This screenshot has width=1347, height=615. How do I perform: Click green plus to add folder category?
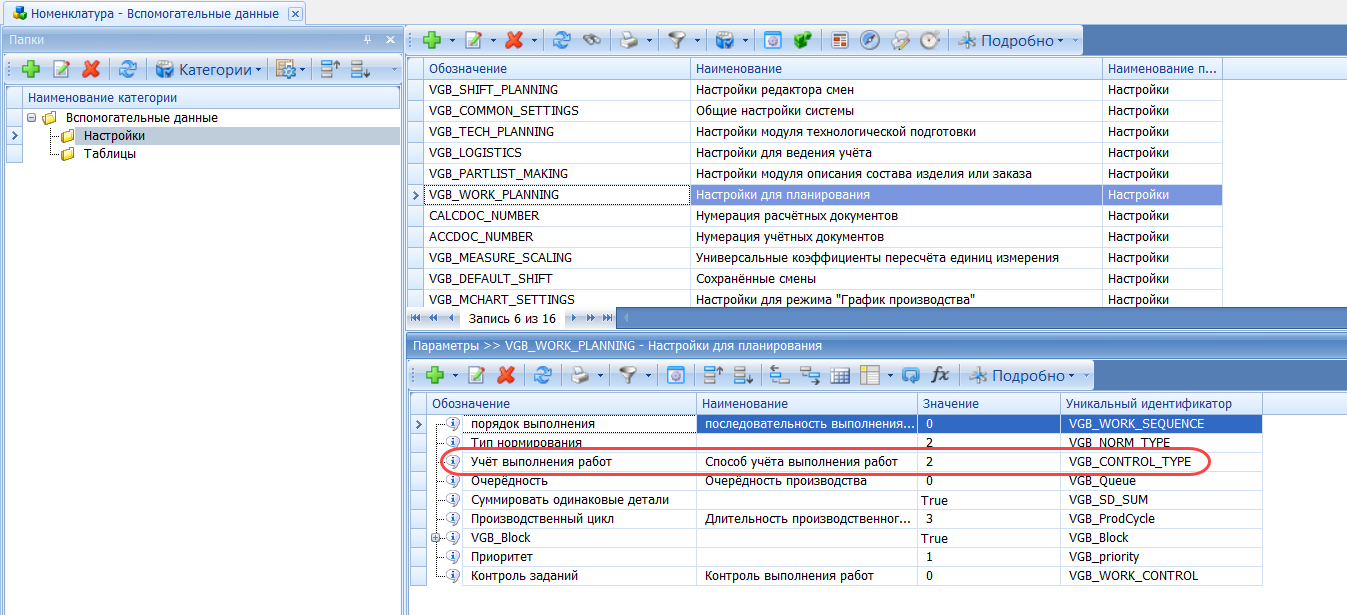[x=30, y=69]
